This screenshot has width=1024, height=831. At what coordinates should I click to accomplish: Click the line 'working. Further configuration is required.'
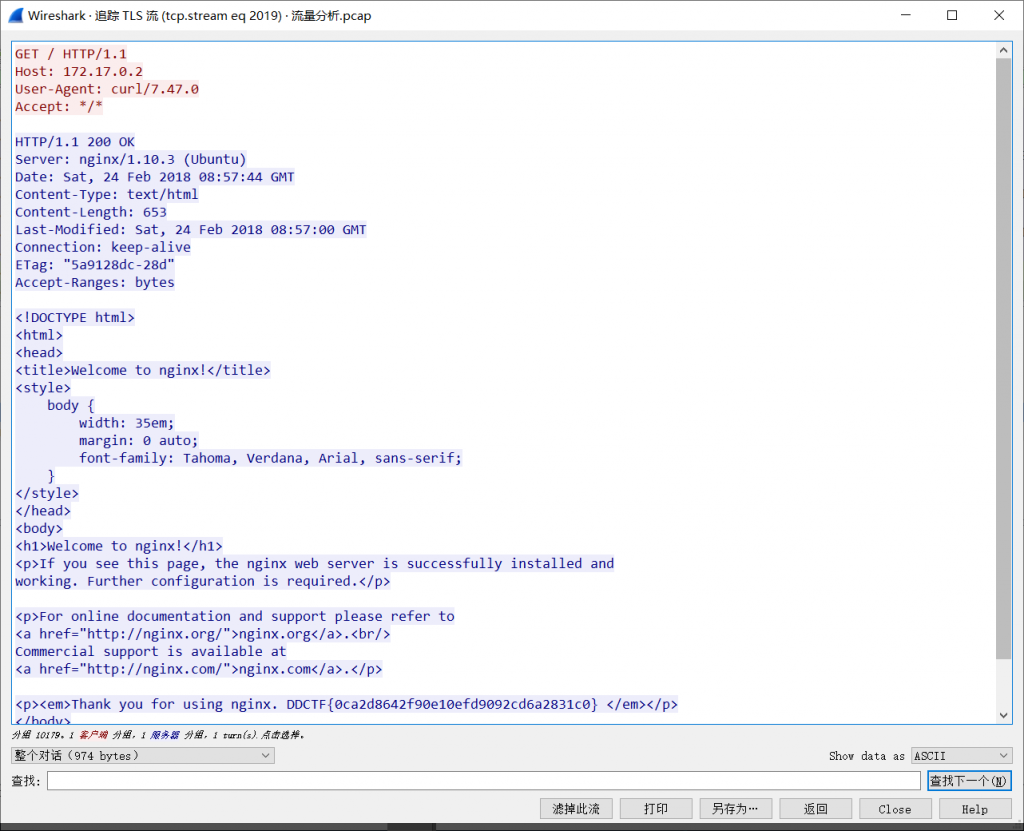(203, 581)
